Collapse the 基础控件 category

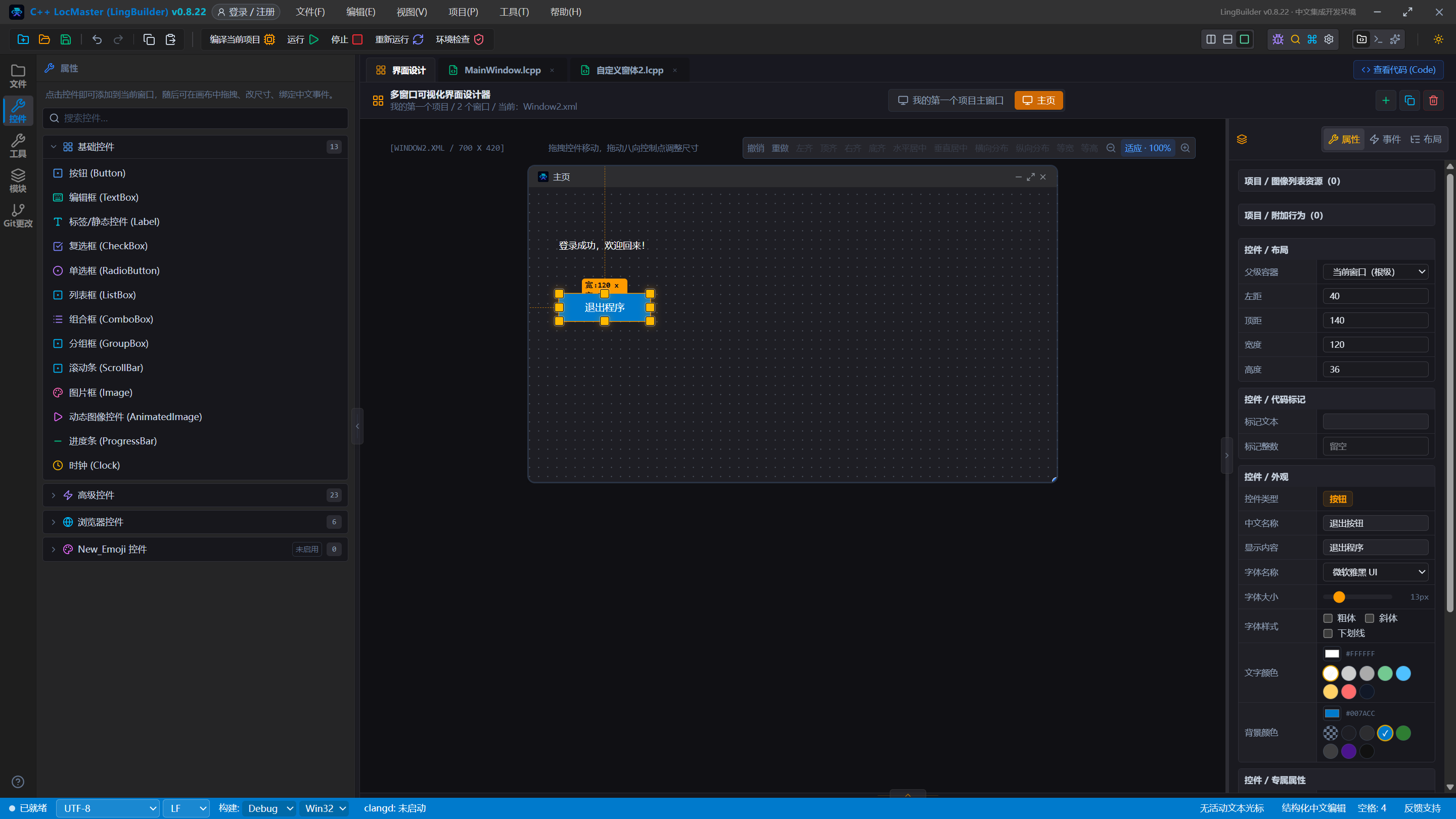[195, 147]
